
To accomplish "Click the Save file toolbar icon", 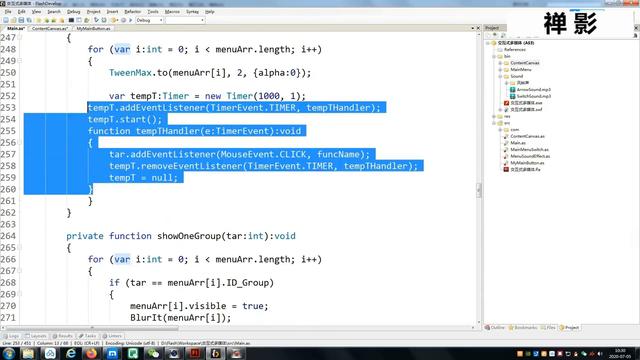I will tap(21, 20).
